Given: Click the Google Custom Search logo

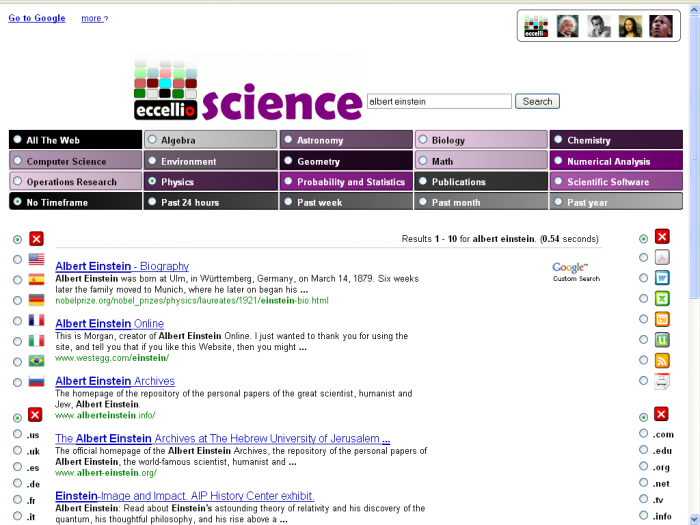Looking at the screenshot, I should click(x=576, y=272).
